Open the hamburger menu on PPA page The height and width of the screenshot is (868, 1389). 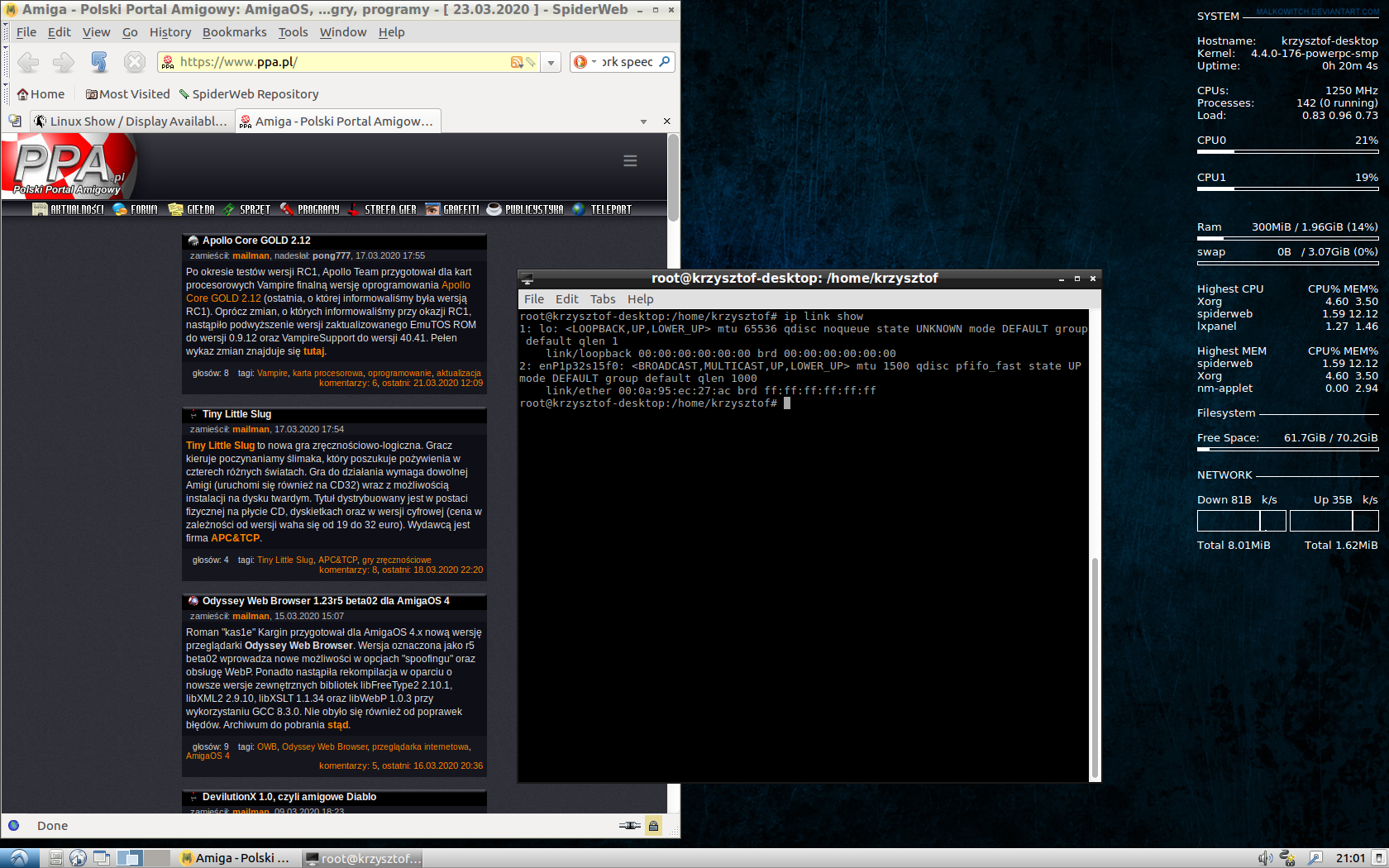tap(630, 160)
